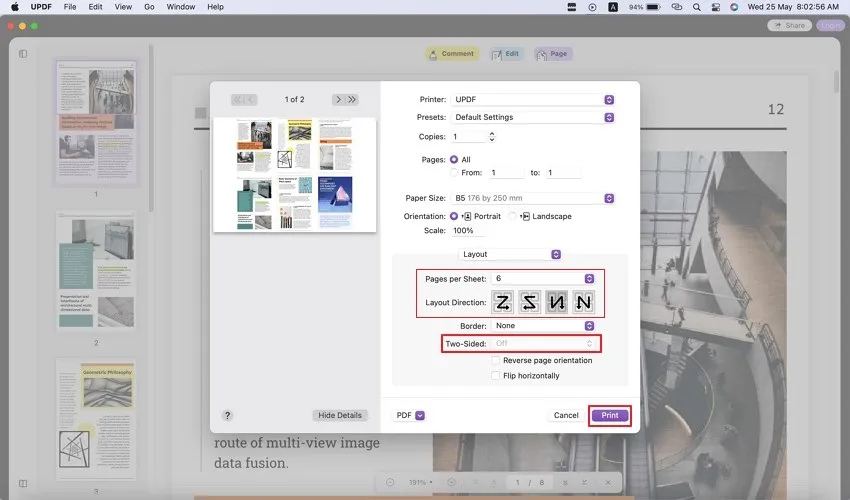The width and height of the screenshot is (850, 500).
Task: Click the Cancel button
Action: pyautogui.click(x=566, y=415)
